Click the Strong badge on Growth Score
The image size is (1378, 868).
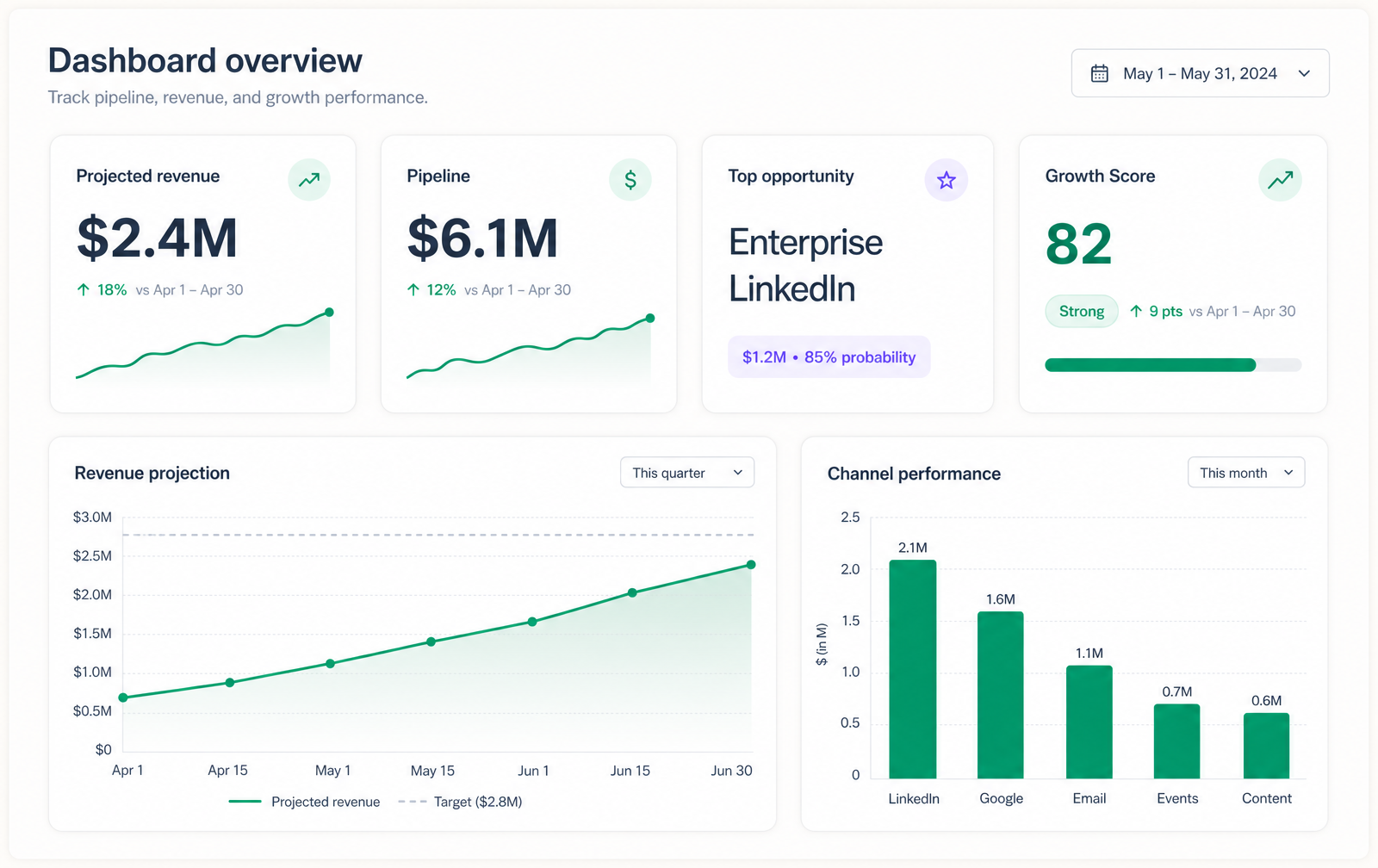coord(1082,311)
